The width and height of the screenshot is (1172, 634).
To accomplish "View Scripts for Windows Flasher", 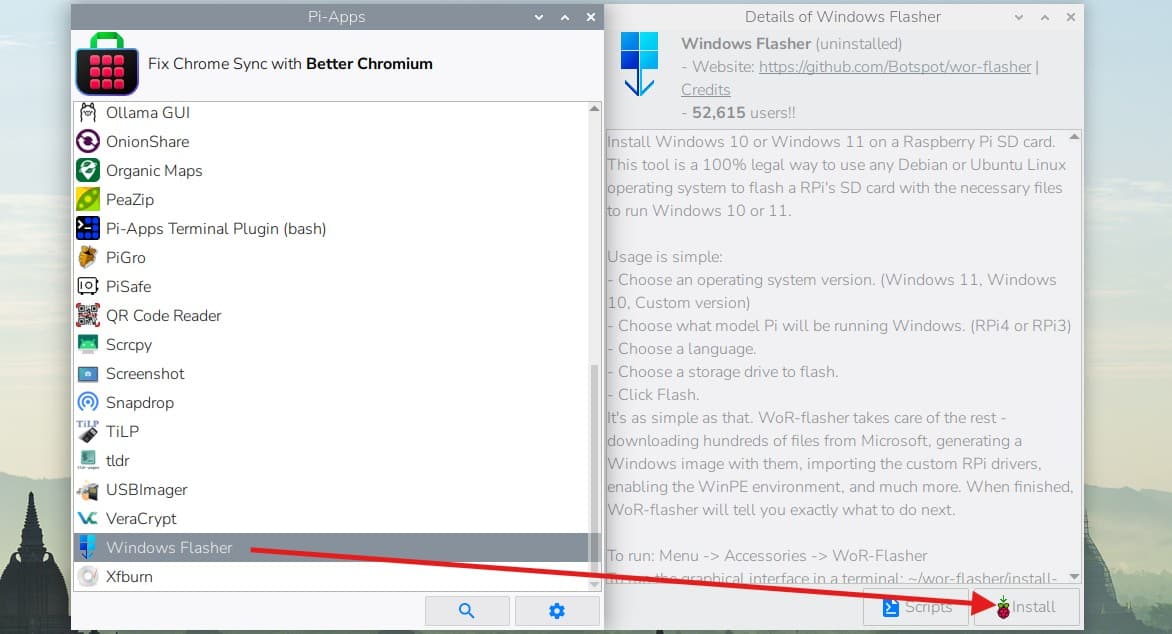I will [x=917, y=607].
